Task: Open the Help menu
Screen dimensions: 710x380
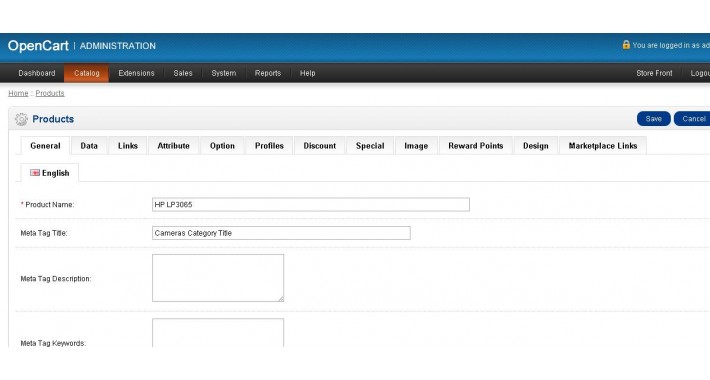Action: tap(307, 73)
